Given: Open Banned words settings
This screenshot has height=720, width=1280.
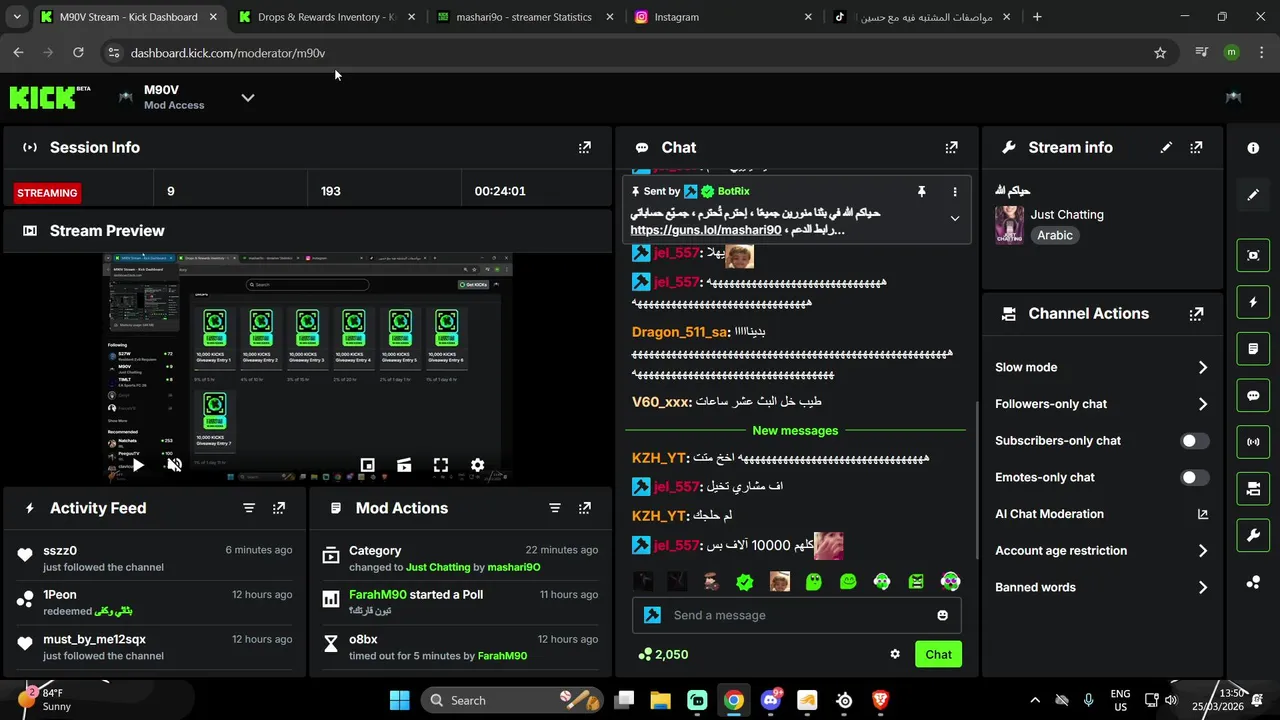Looking at the screenshot, I should click(1102, 587).
